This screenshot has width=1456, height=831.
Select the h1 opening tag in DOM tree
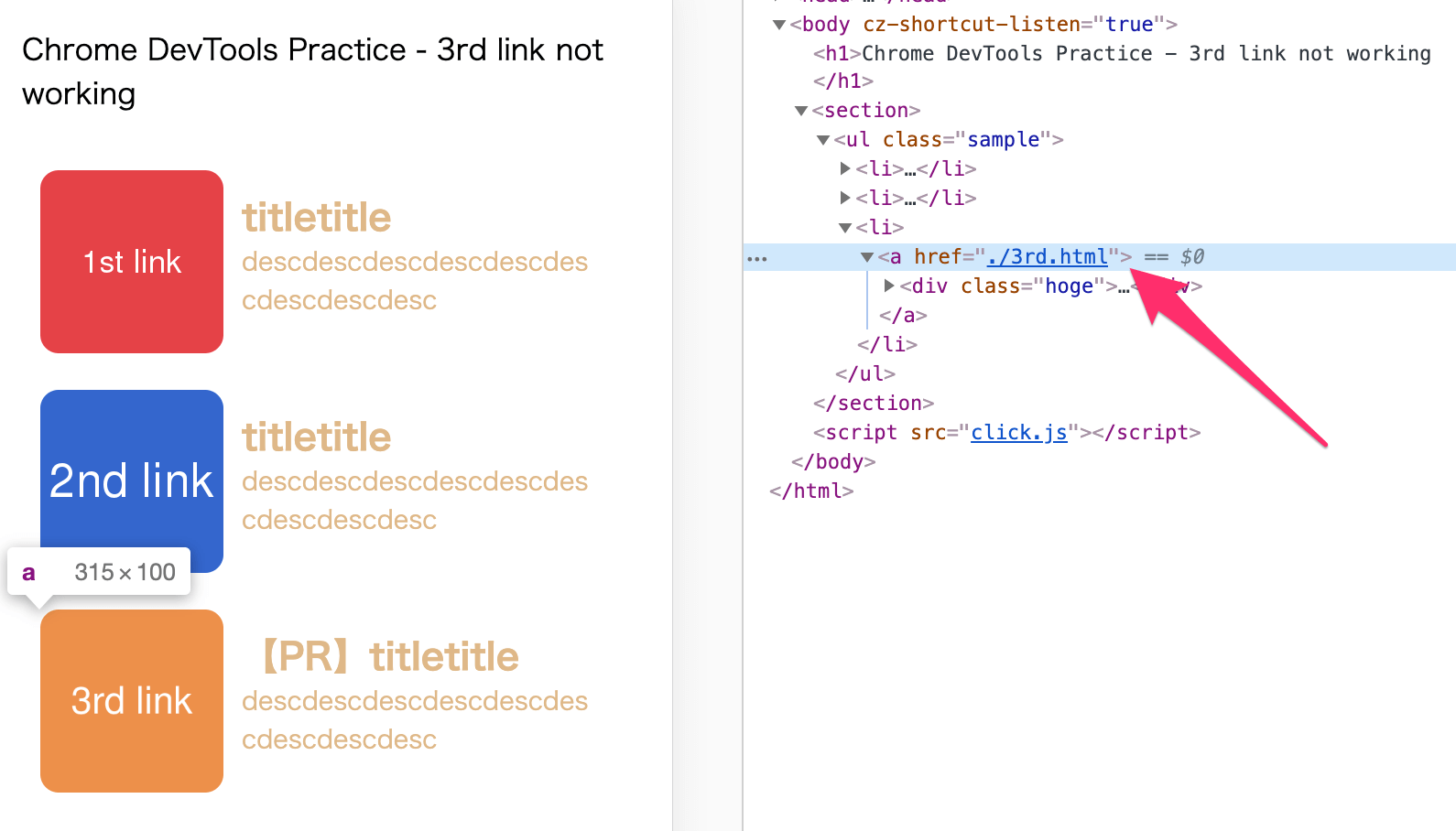click(x=837, y=54)
